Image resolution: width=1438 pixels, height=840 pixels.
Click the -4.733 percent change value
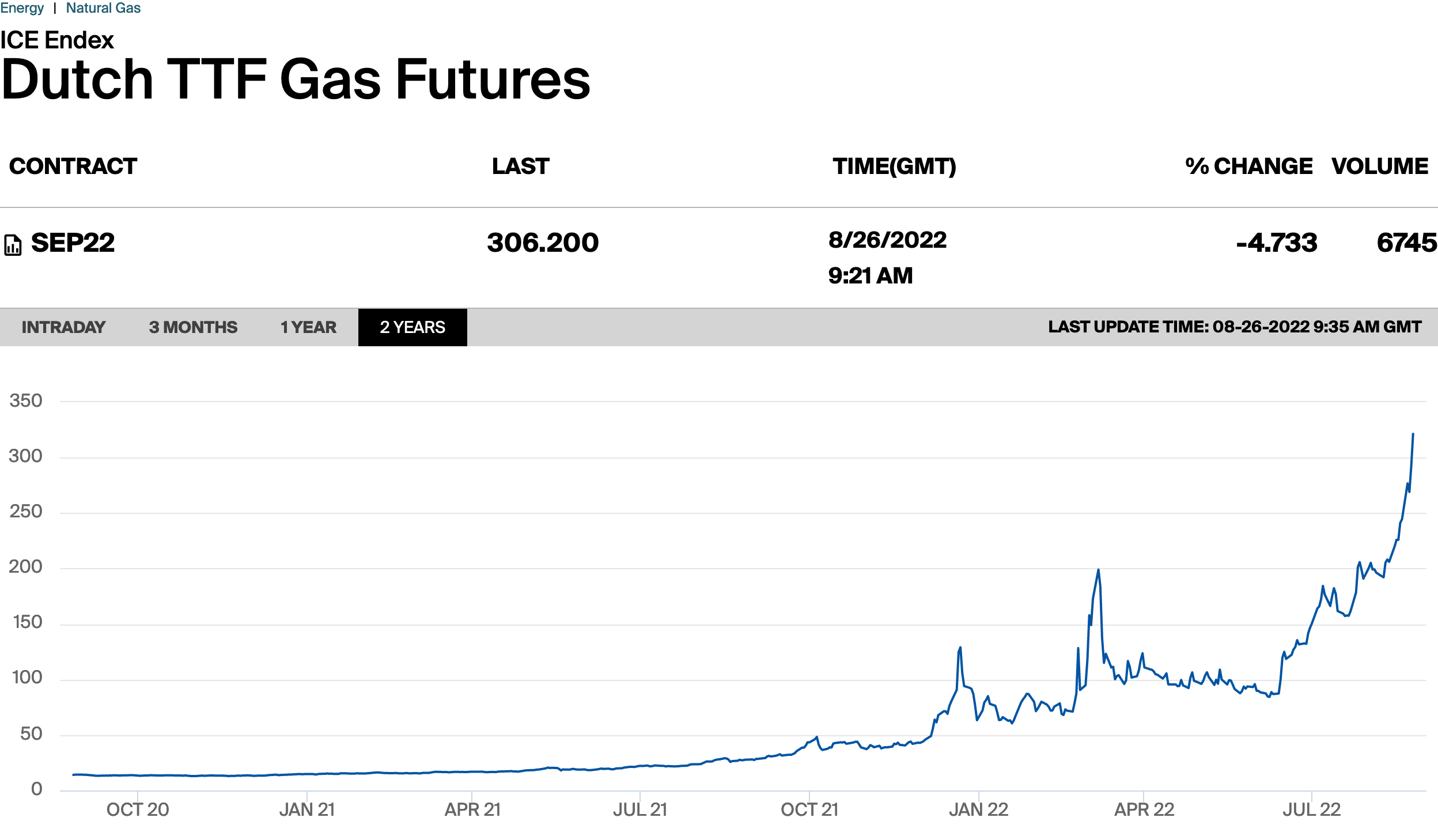(x=1277, y=243)
